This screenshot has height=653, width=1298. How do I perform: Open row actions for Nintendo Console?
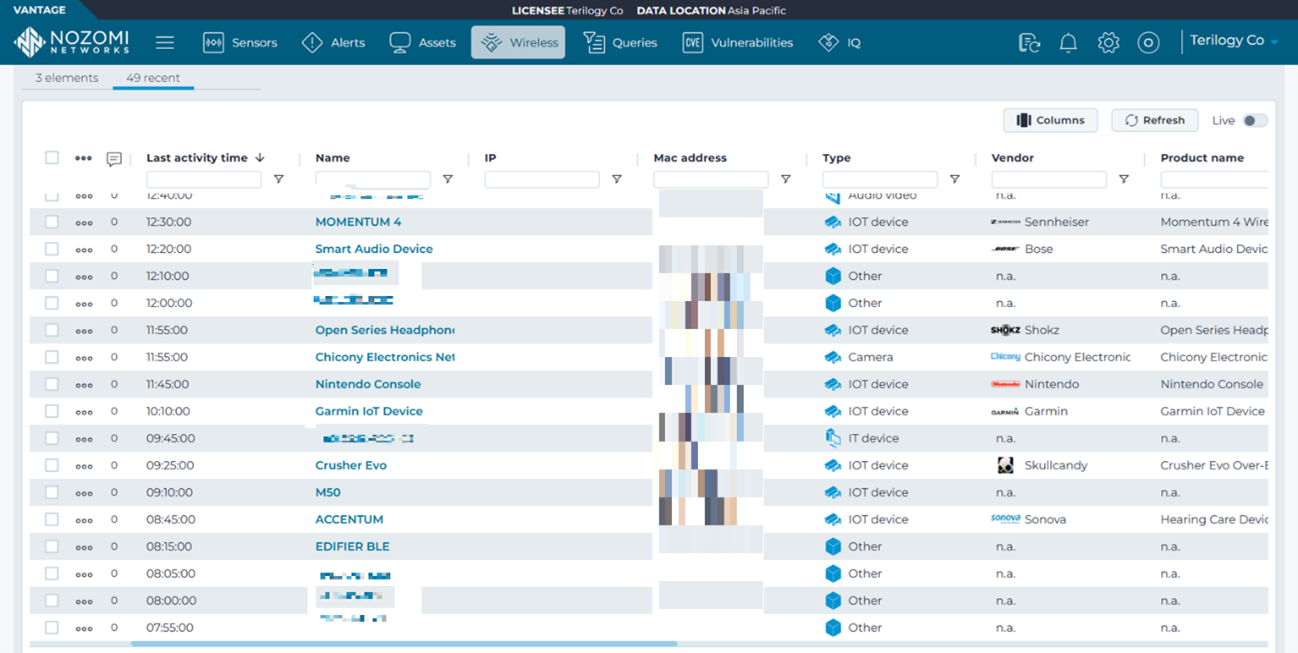(84, 384)
